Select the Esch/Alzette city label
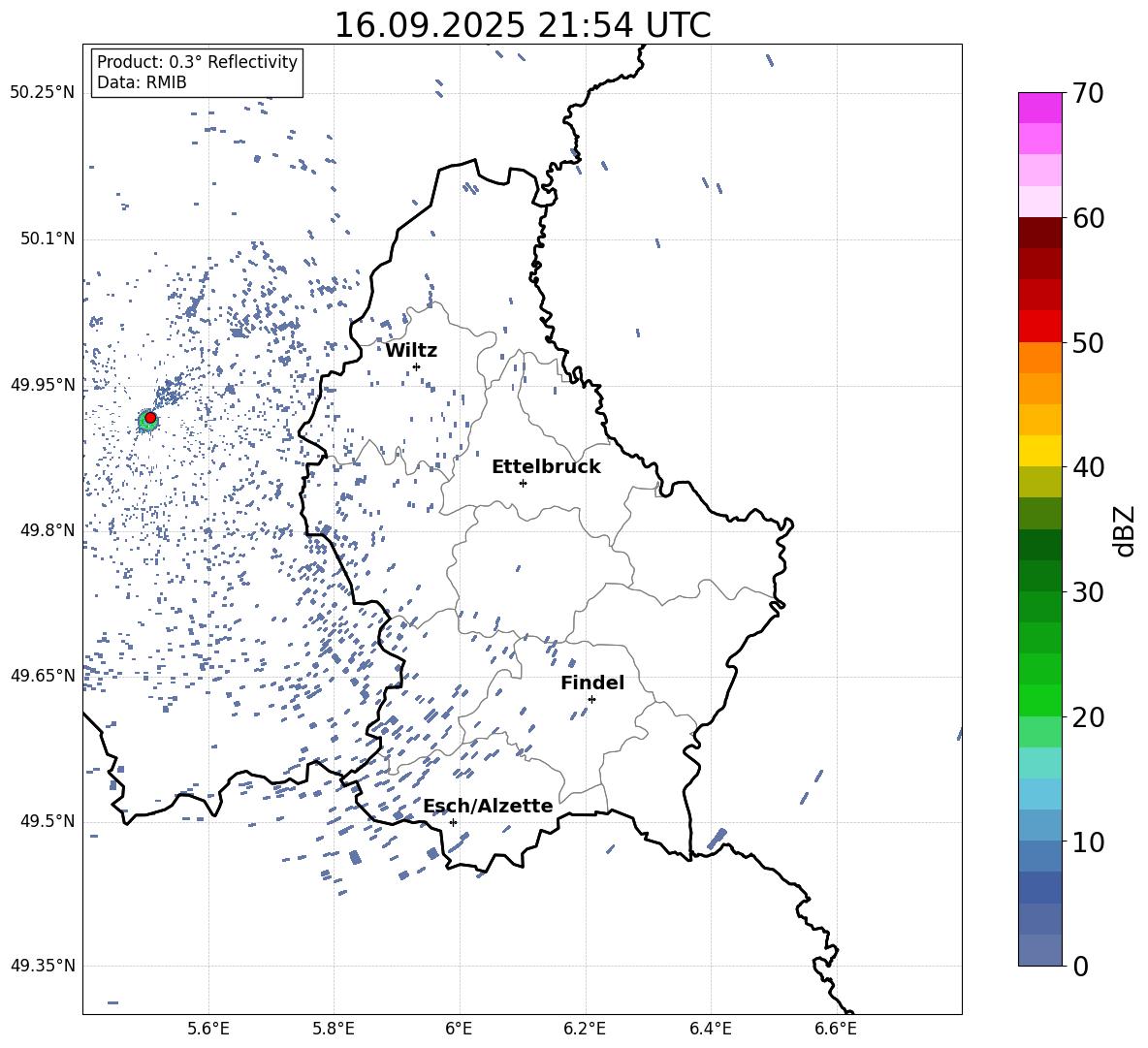The height and width of the screenshot is (1048, 1148). tap(488, 806)
